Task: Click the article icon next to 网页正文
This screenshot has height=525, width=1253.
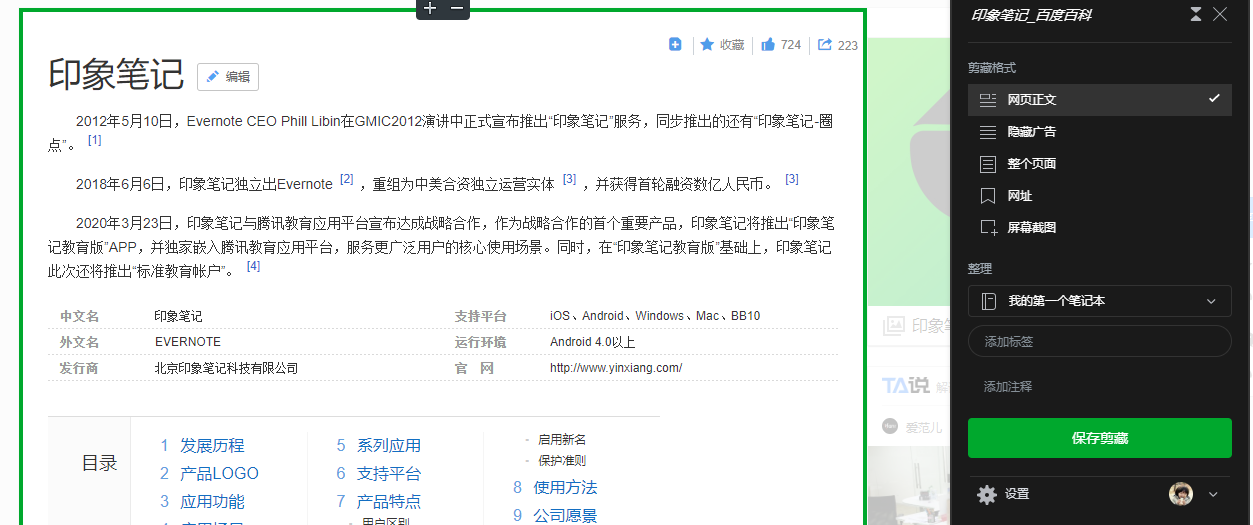Action: pos(988,99)
